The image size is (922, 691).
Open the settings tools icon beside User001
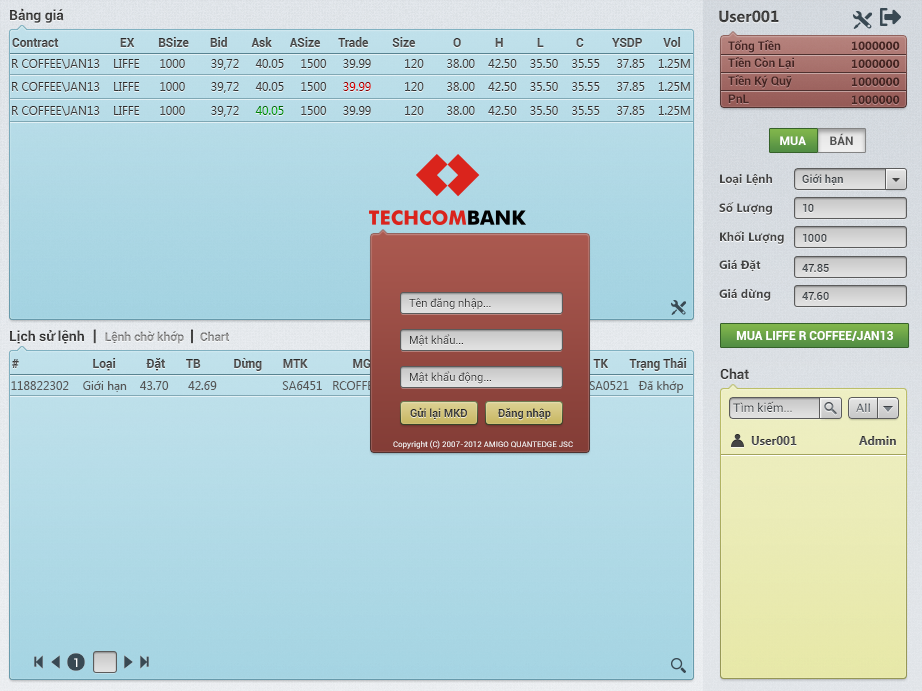[x=862, y=19]
